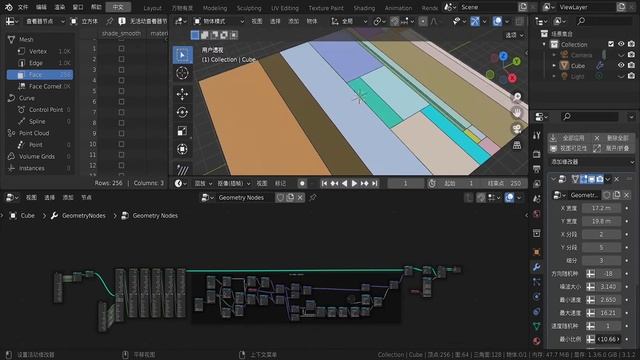Hide the Cube using its eye icon
The height and width of the screenshot is (360, 640).
pos(621,65)
